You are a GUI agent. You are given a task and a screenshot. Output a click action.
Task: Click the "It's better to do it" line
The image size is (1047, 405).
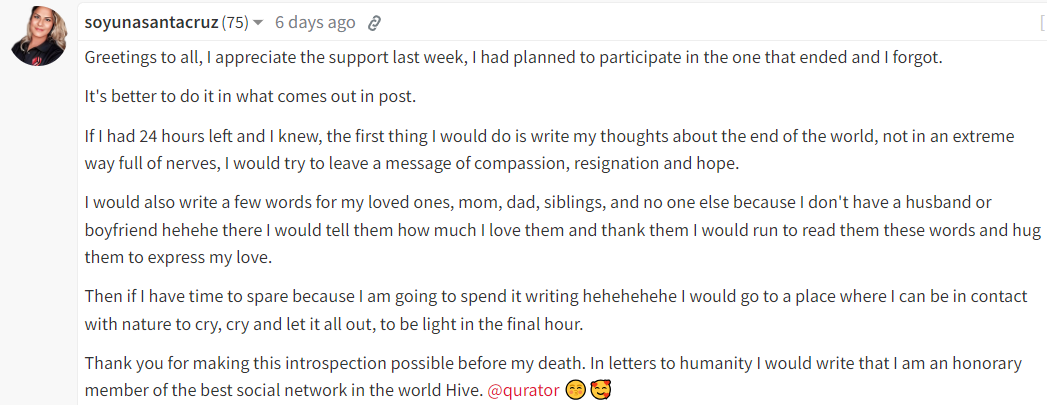pyautogui.click(x=250, y=97)
